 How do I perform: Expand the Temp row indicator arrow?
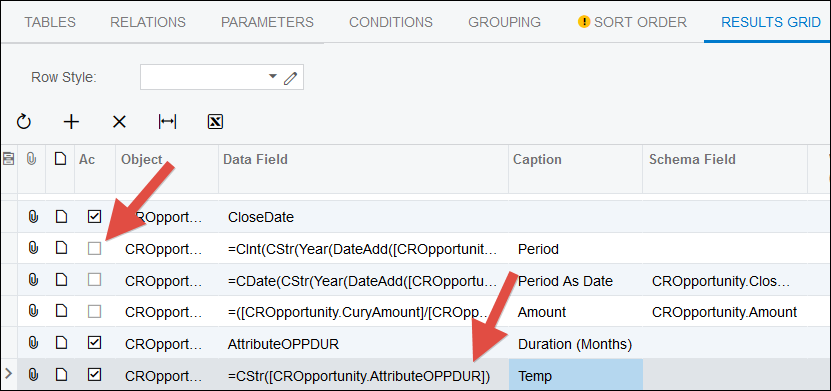(8, 375)
